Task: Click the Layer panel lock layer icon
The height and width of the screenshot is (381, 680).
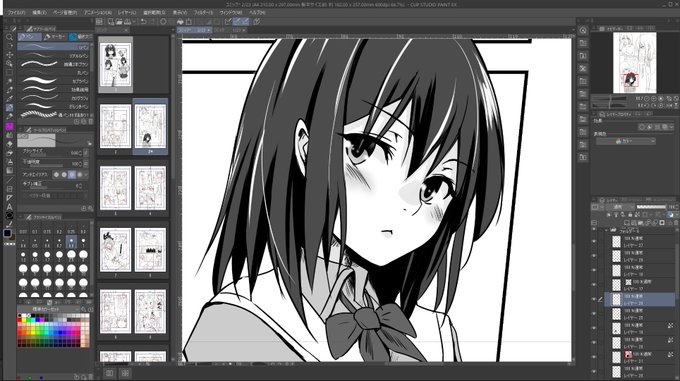Action: pos(630,215)
